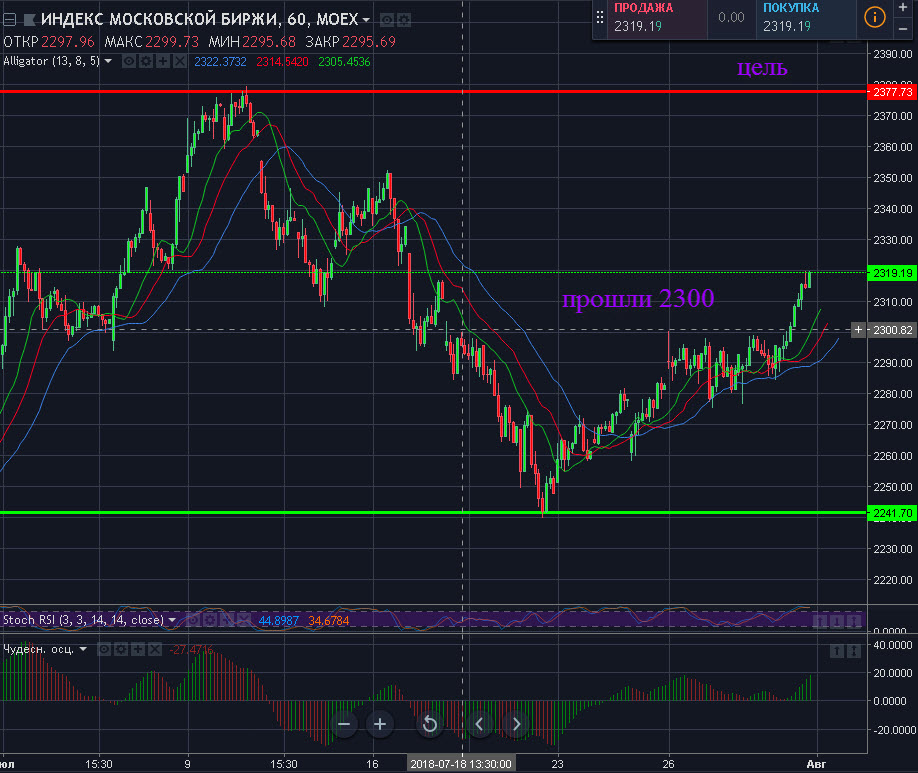Collapse the chart legend with the minus box icon
The width and height of the screenshot is (918, 773).
point(9,20)
